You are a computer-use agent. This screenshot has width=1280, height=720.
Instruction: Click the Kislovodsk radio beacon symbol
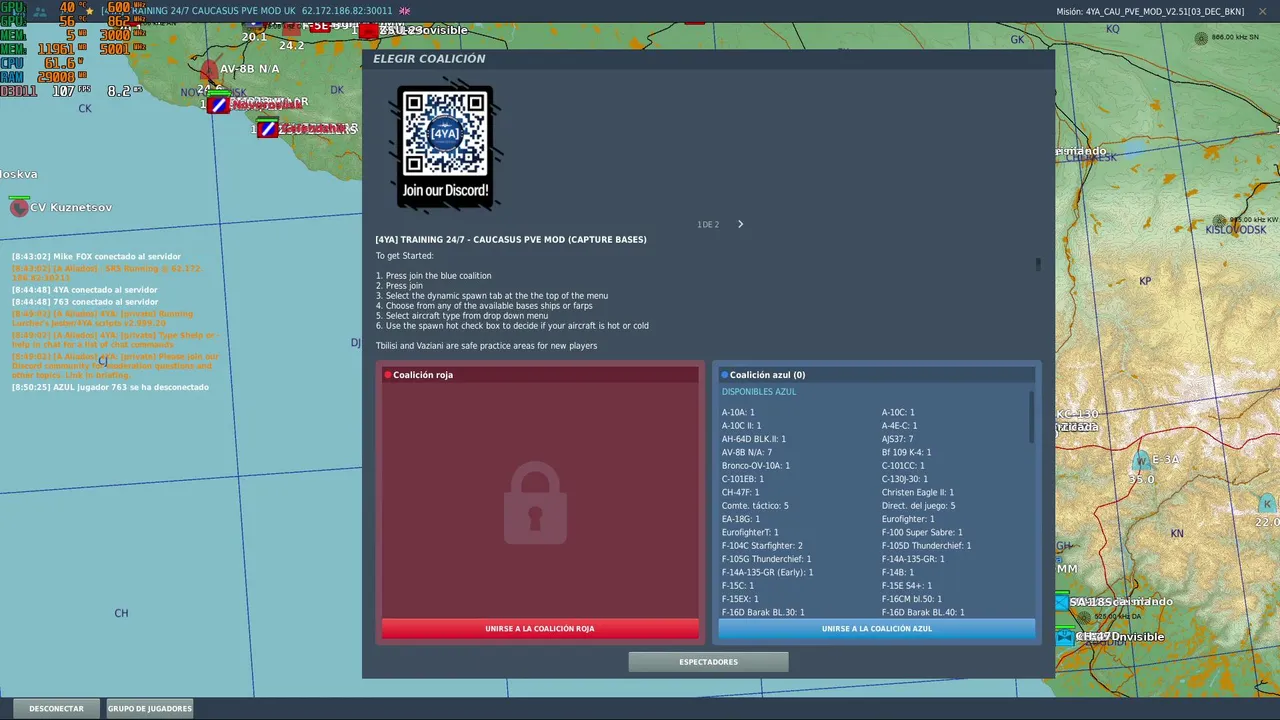(x=1219, y=221)
